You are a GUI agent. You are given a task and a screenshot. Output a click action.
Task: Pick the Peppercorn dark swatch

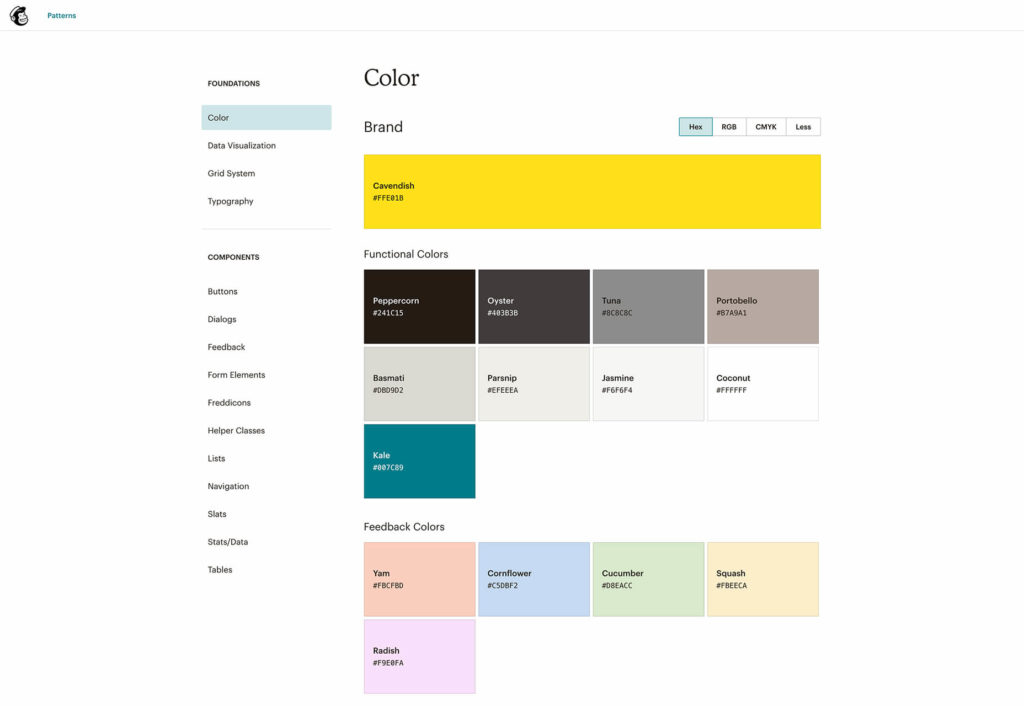(x=419, y=306)
